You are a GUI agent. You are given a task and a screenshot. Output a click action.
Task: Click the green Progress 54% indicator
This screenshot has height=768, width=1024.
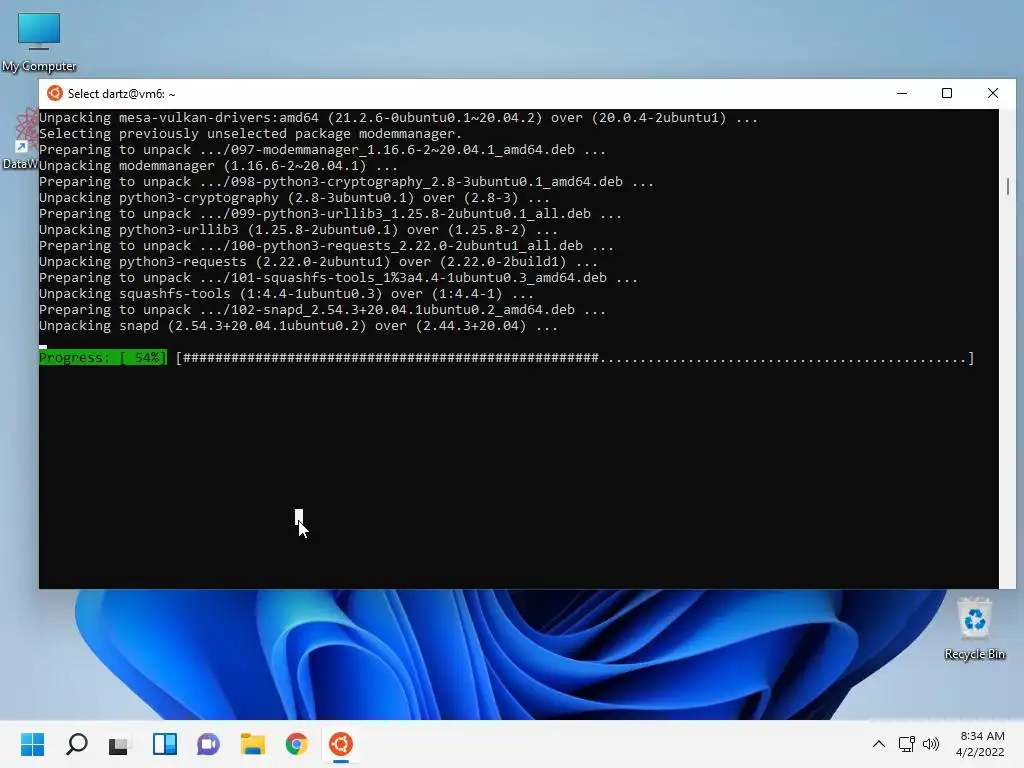pyautogui.click(x=103, y=358)
